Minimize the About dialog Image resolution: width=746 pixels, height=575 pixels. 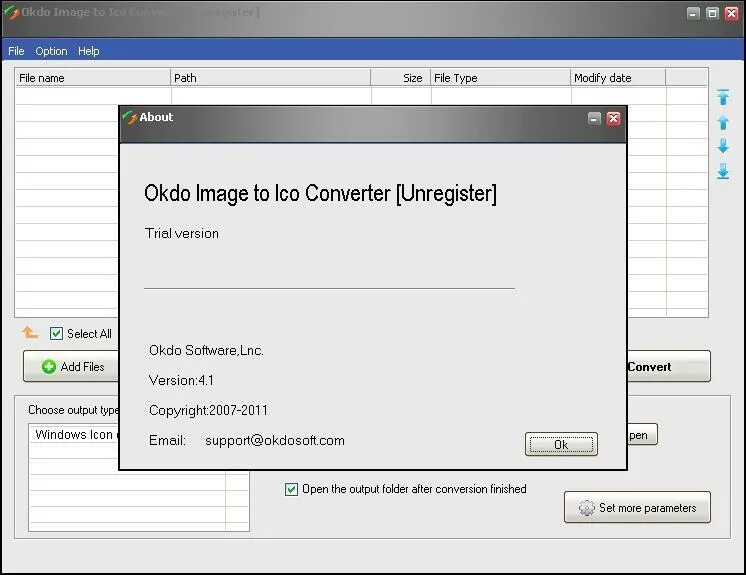pyautogui.click(x=594, y=118)
